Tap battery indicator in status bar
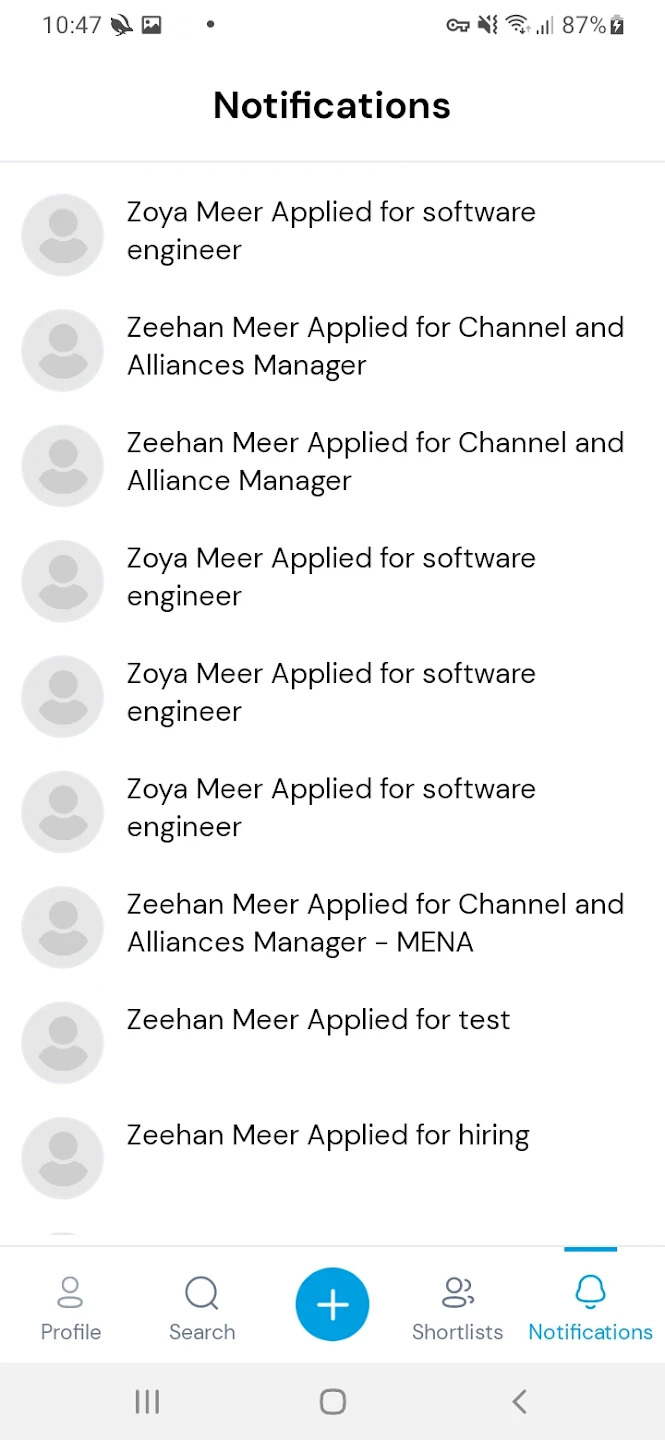The width and height of the screenshot is (665, 1440). click(617, 26)
